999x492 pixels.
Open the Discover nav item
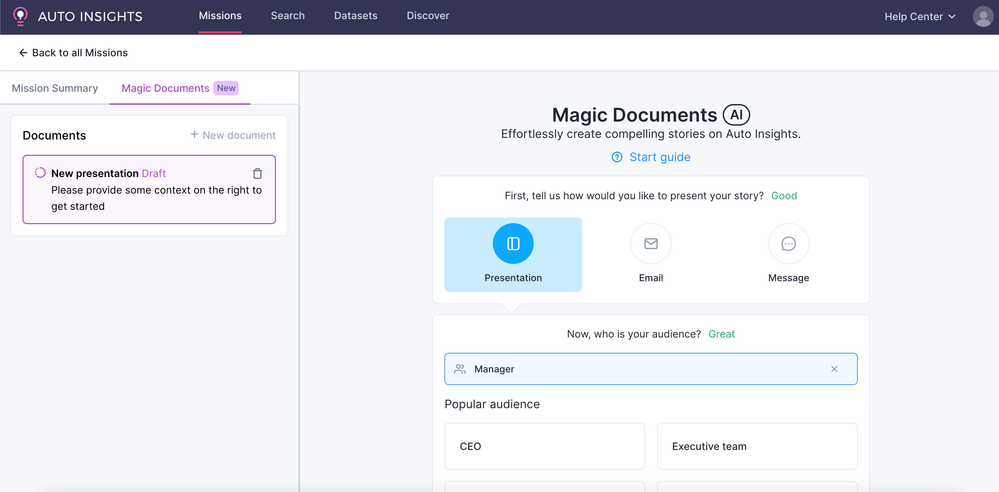pos(428,16)
